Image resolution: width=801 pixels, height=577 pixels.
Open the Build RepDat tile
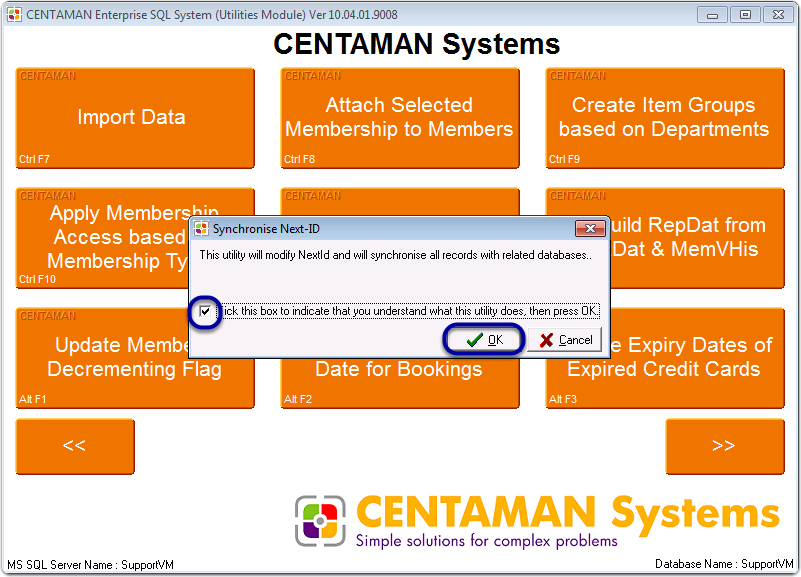697,238
